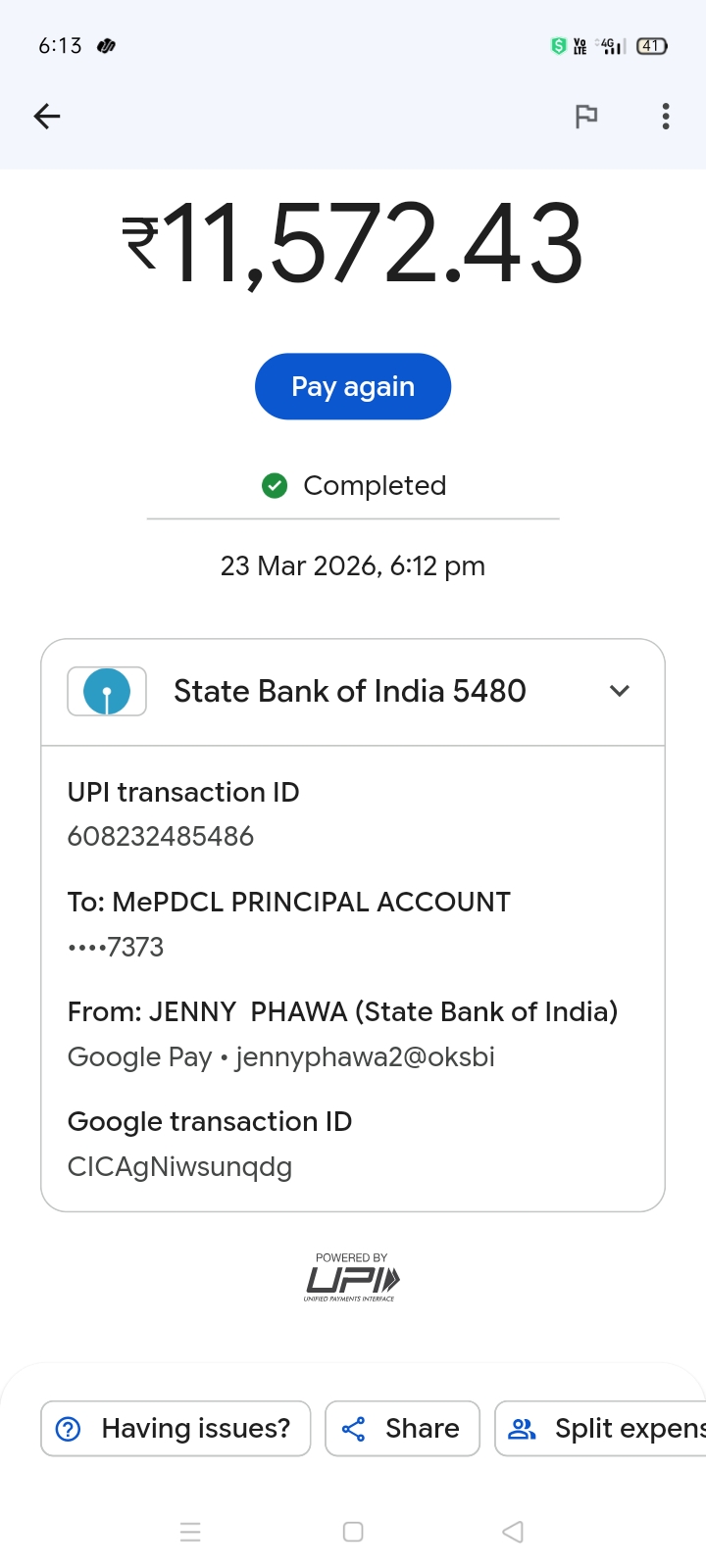Tap the green Completed checkmark icon

275,485
